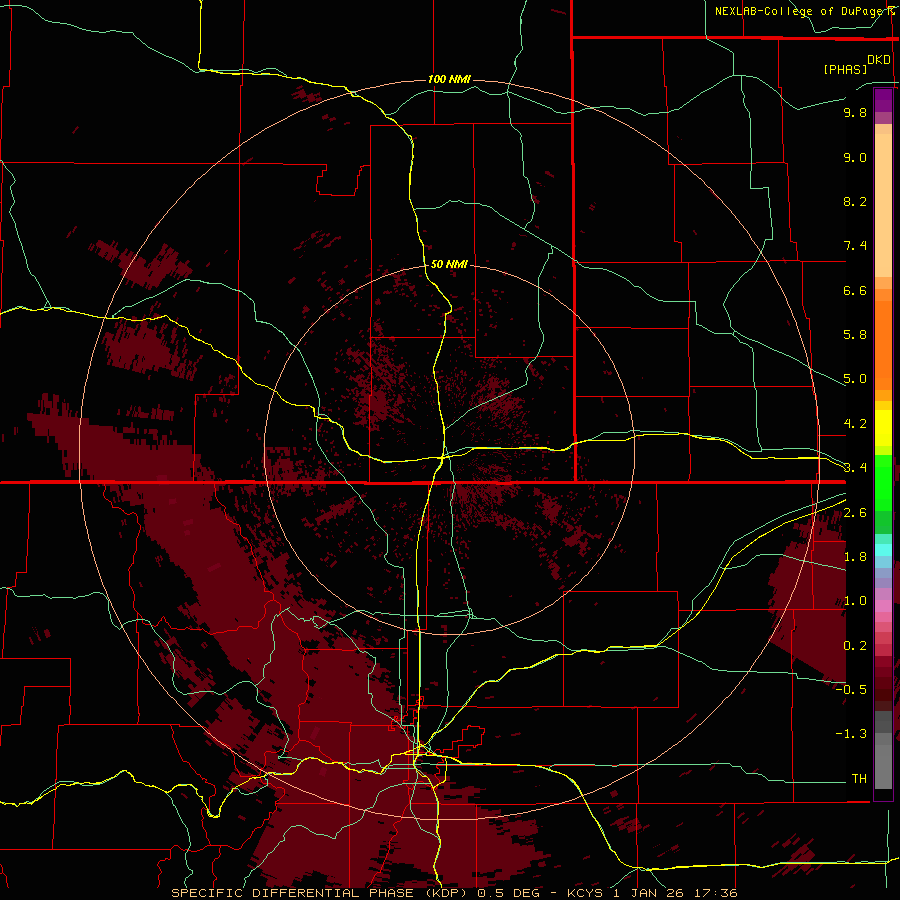Click the -1.3 scale value
This screenshot has height=900, width=900.
tap(851, 734)
